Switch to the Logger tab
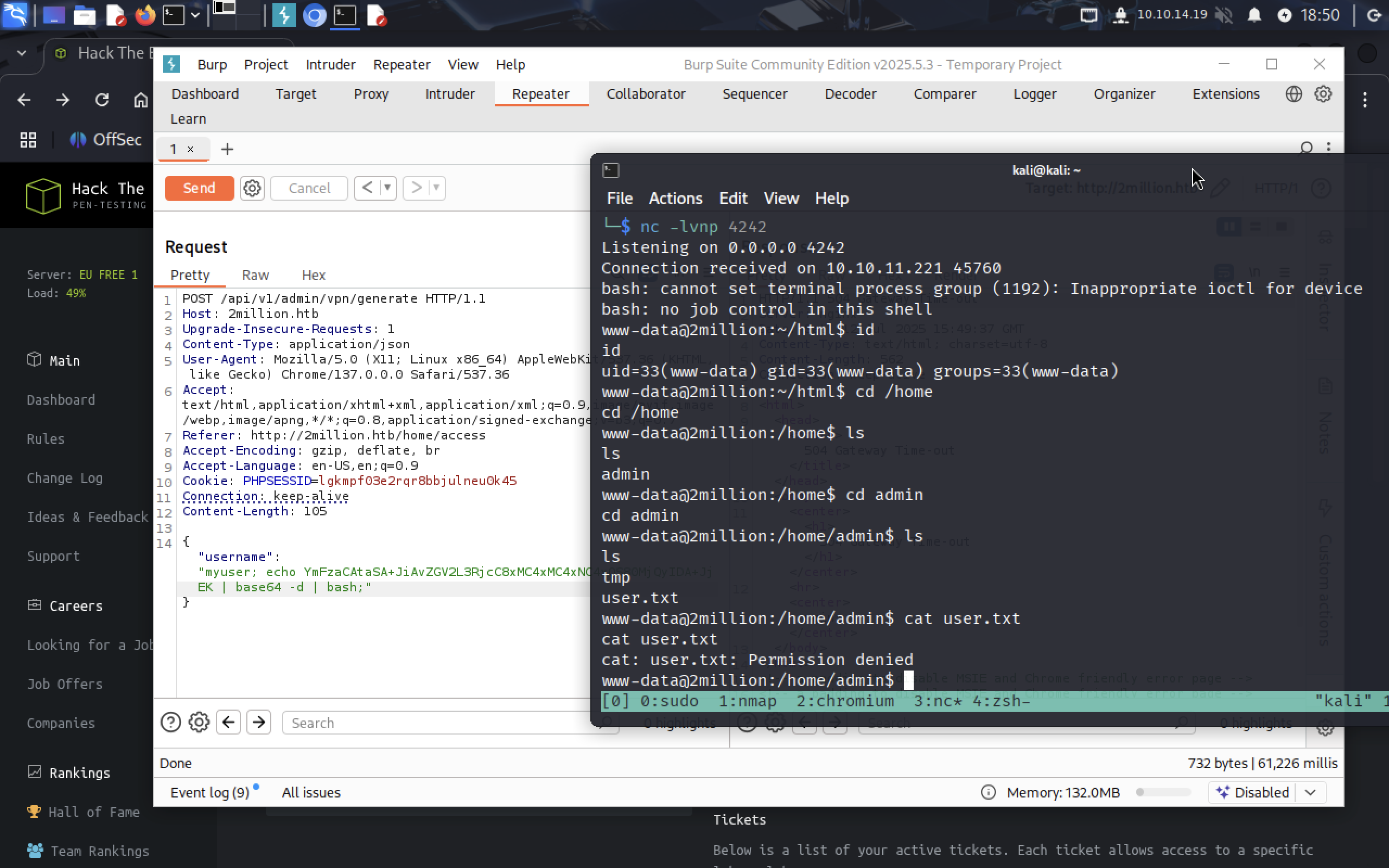1389x868 pixels. tap(1034, 93)
